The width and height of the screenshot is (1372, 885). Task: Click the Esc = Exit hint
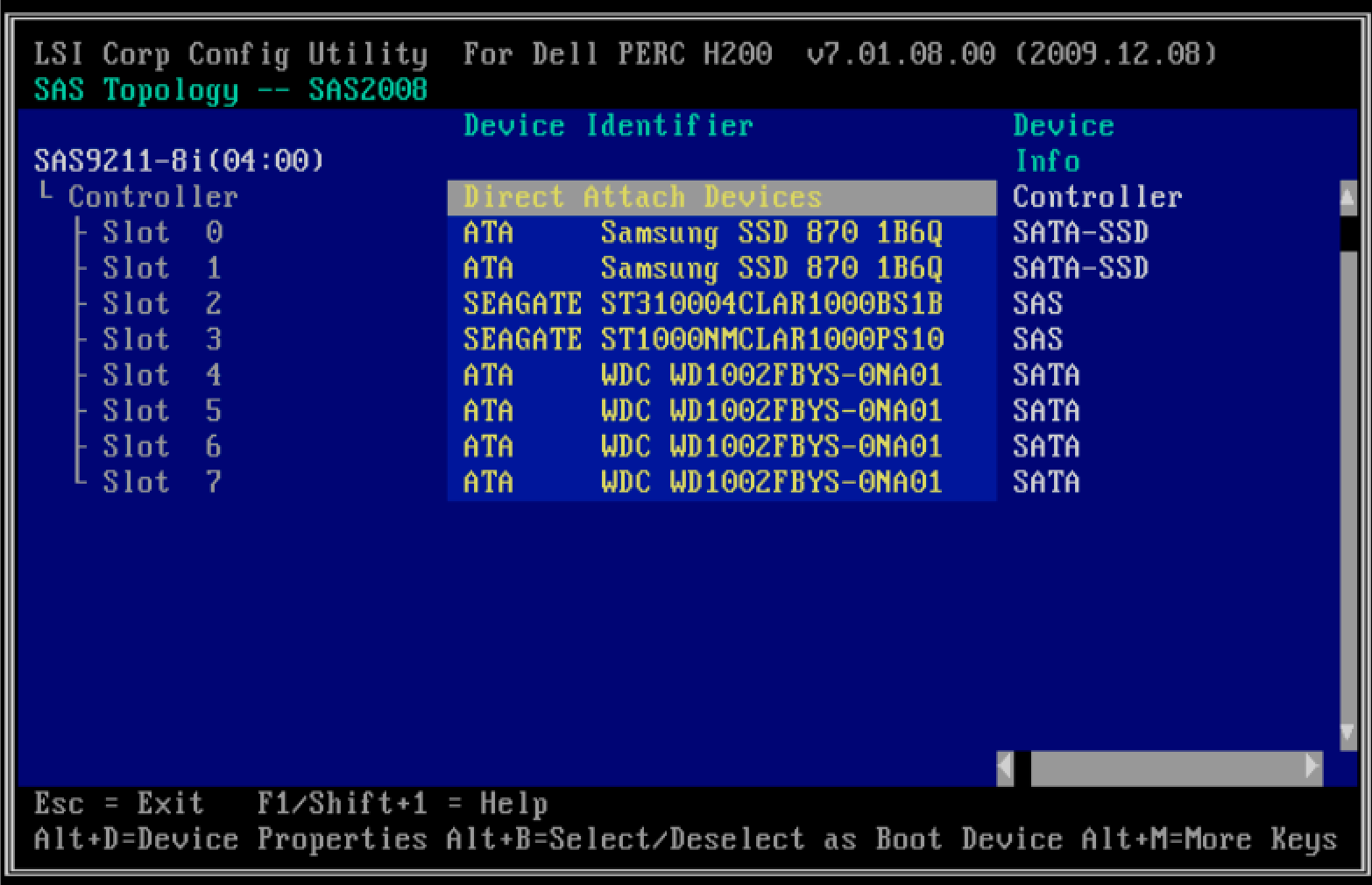[119, 804]
